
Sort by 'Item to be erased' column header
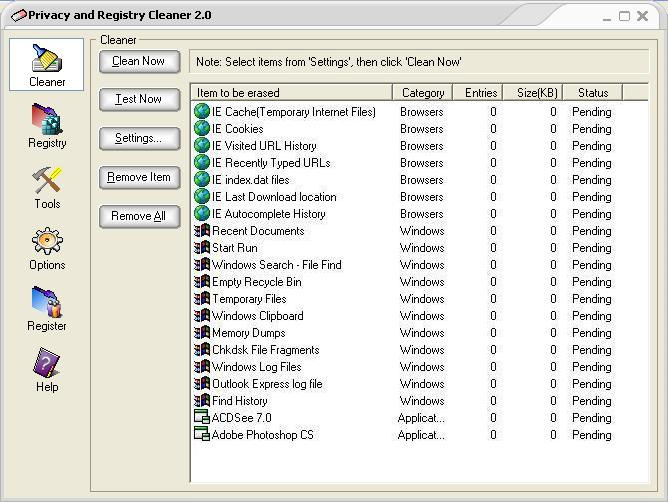pyautogui.click(x=291, y=92)
